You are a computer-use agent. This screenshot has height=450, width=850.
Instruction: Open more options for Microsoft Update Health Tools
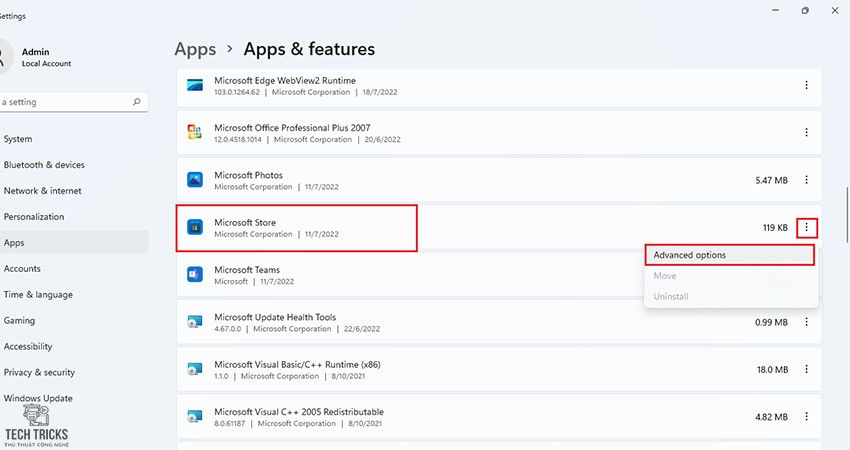coord(806,322)
